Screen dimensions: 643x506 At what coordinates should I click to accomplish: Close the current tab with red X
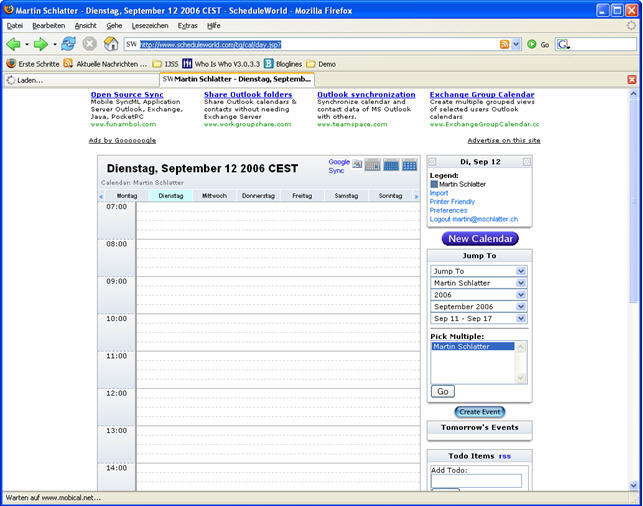pos(632,80)
